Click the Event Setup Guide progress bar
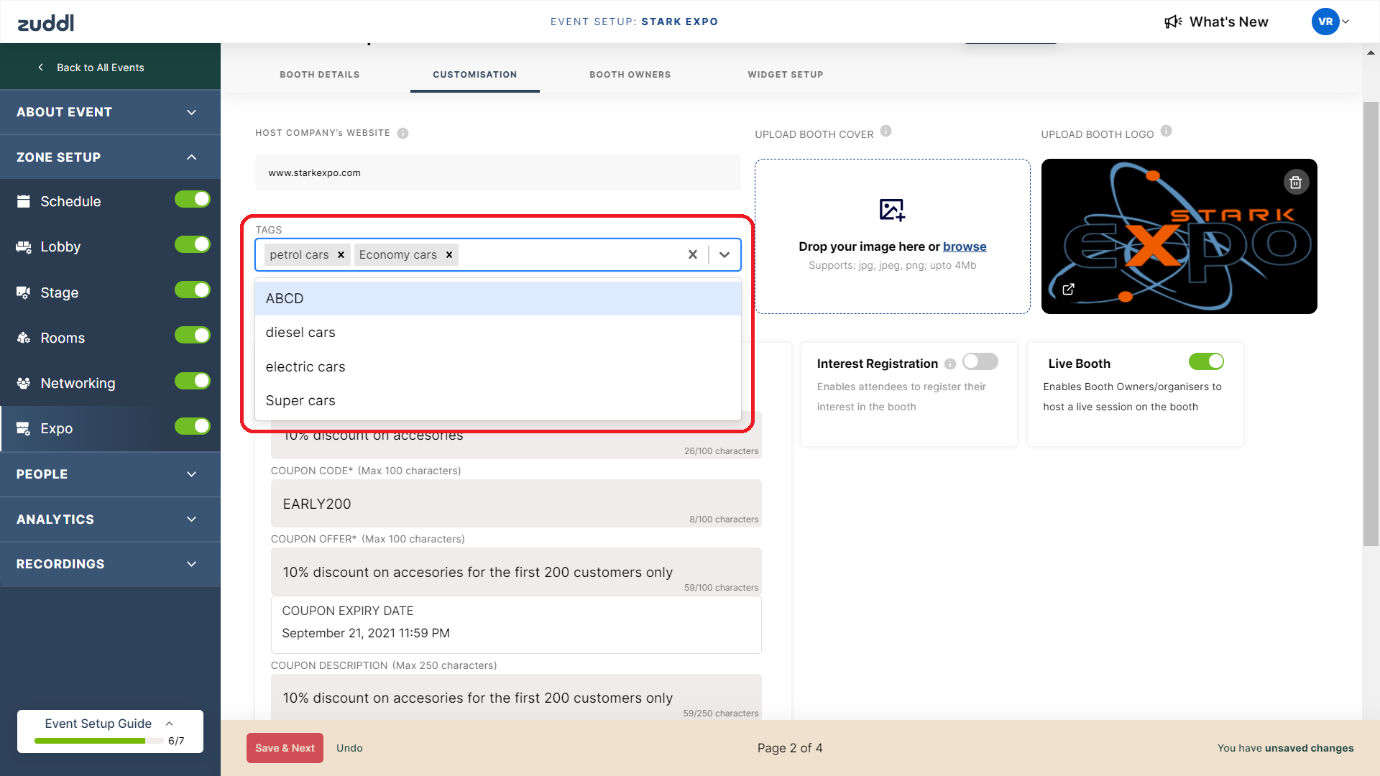The height and width of the screenshot is (776, 1380). click(99, 741)
